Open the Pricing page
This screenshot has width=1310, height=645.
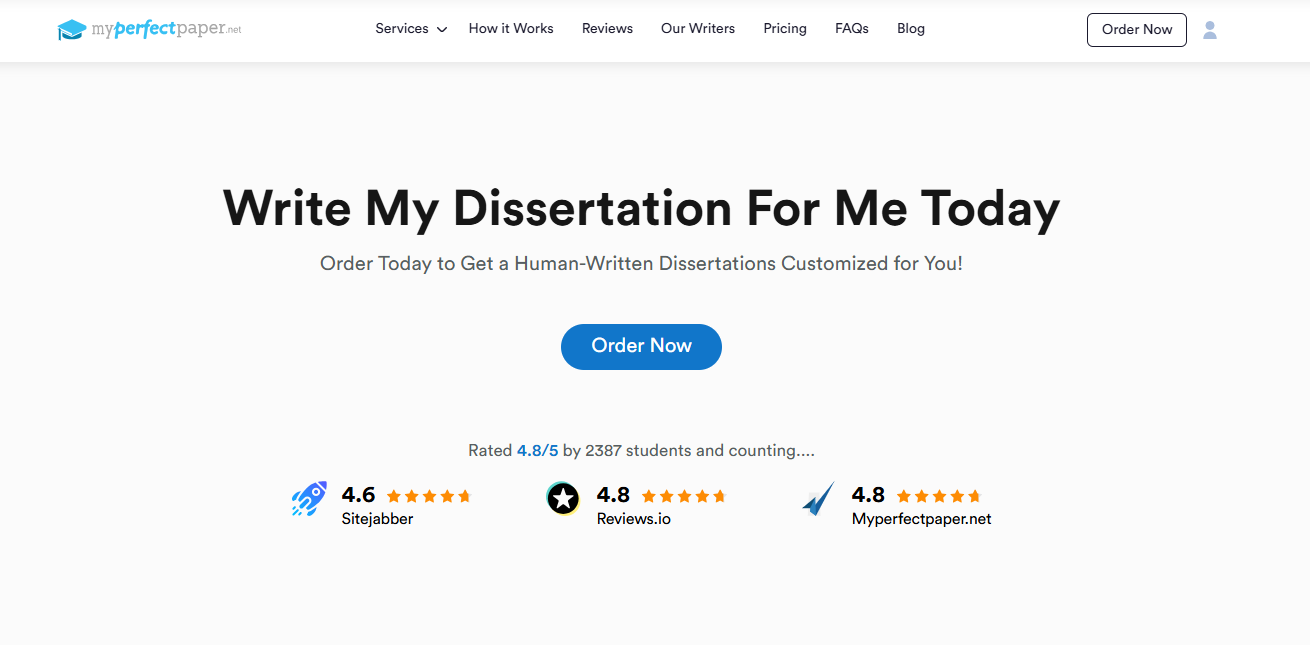pos(785,29)
